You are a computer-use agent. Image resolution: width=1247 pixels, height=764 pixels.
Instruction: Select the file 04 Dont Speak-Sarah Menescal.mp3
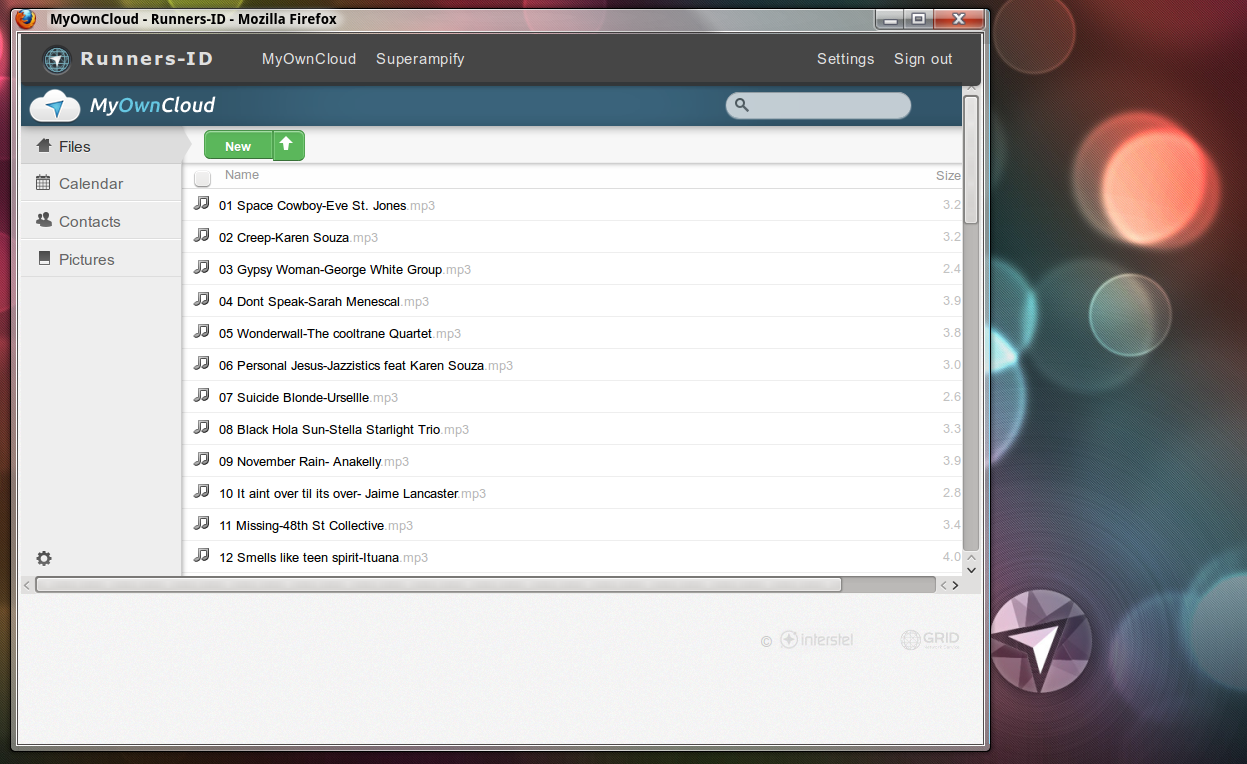point(324,301)
